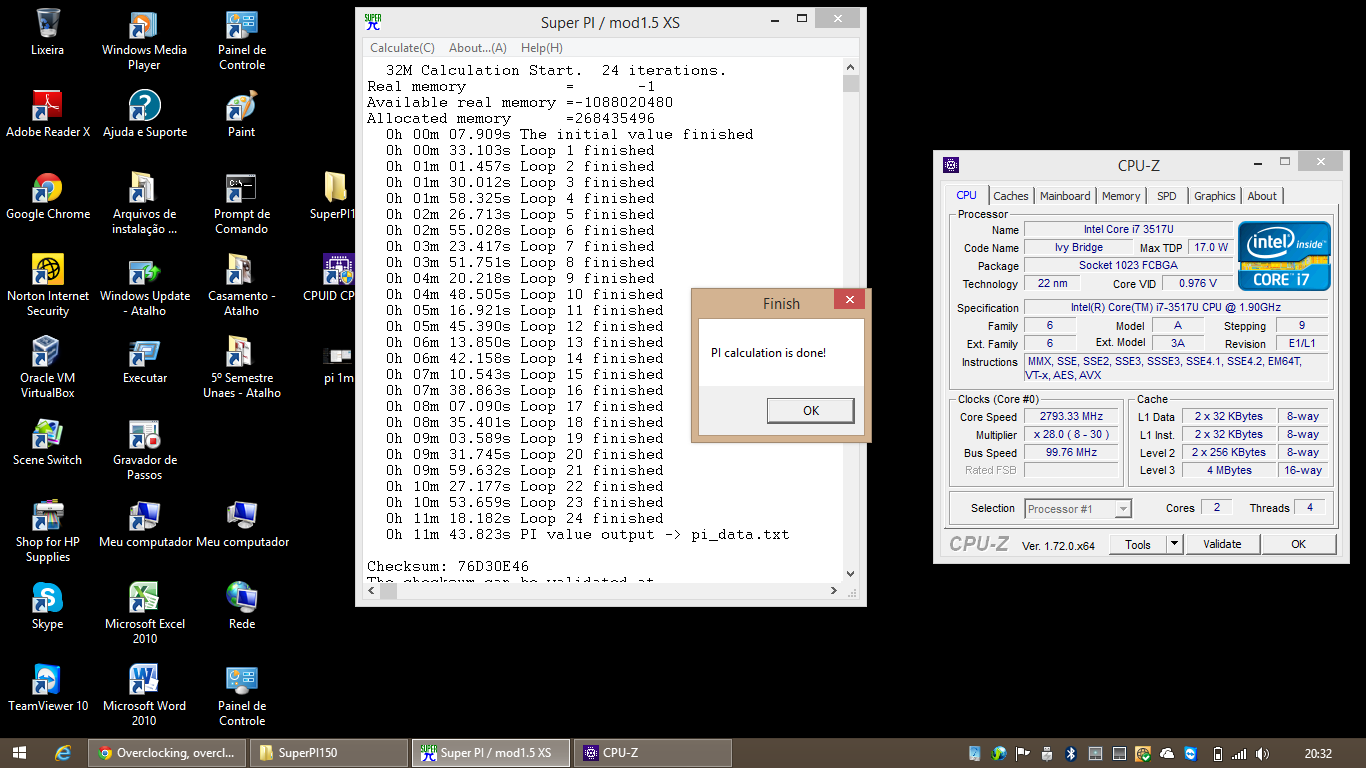Click battery status icon in tray
Viewport: 1366px width, 768px height.
point(1217,753)
